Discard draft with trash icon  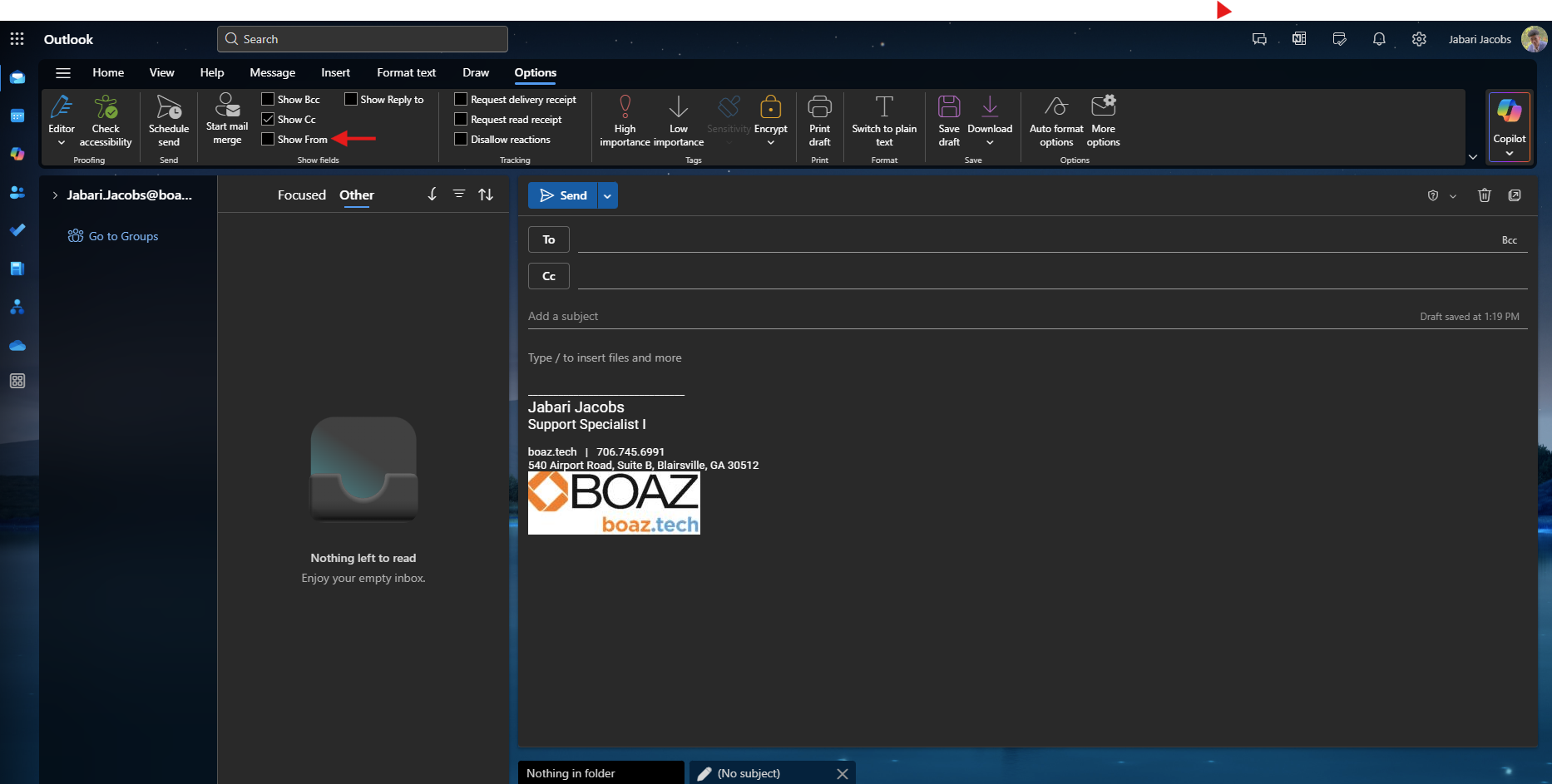[1484, 195]
